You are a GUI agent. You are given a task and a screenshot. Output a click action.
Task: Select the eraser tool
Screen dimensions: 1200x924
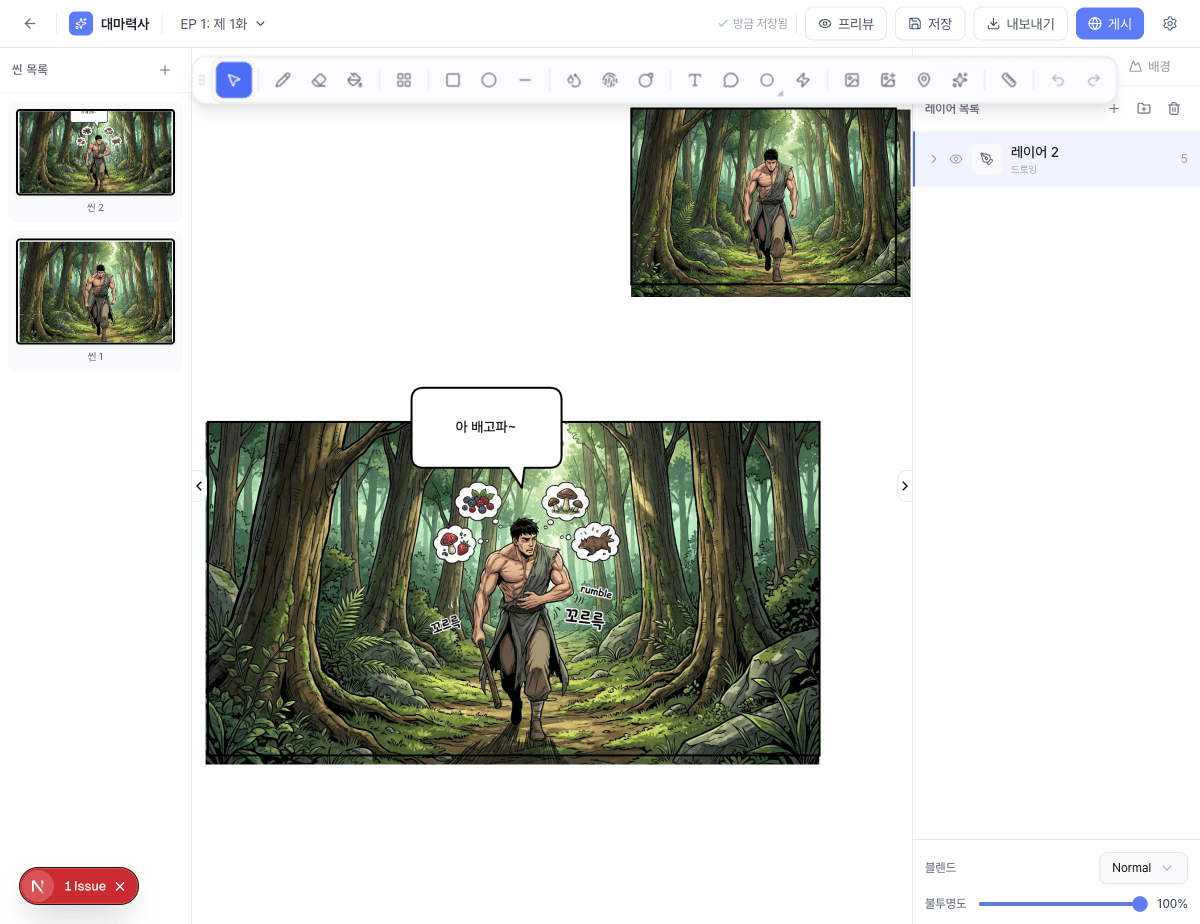click(319, 80)
